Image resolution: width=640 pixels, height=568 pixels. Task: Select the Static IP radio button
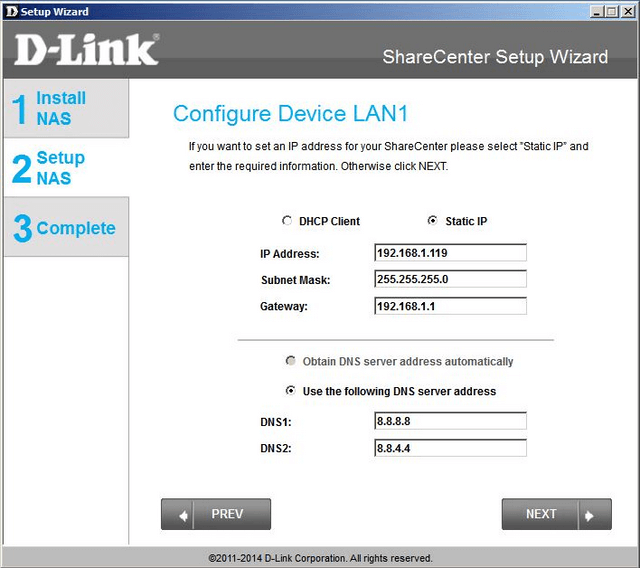pos(432,221)
